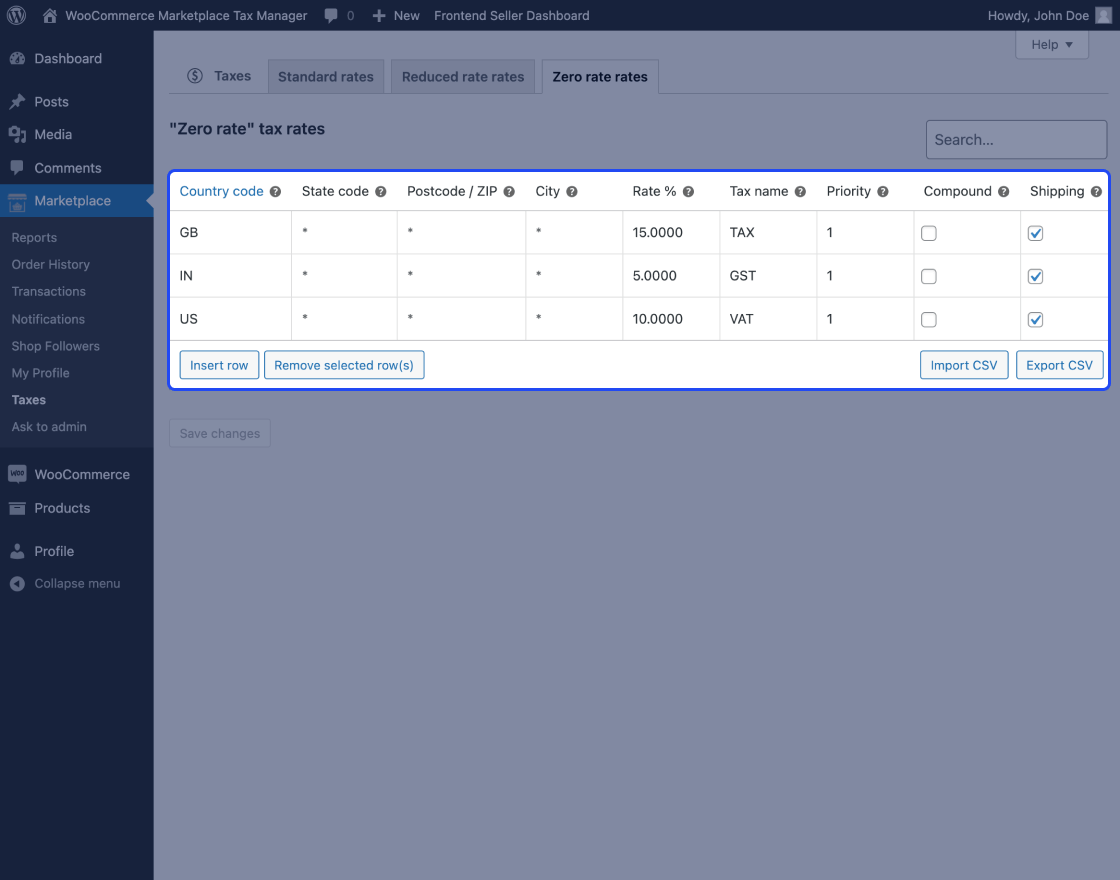This screenshot has width=1120, height=880.
Task: Click the WordPress logo in the admin bar
Action: [15, 15]
